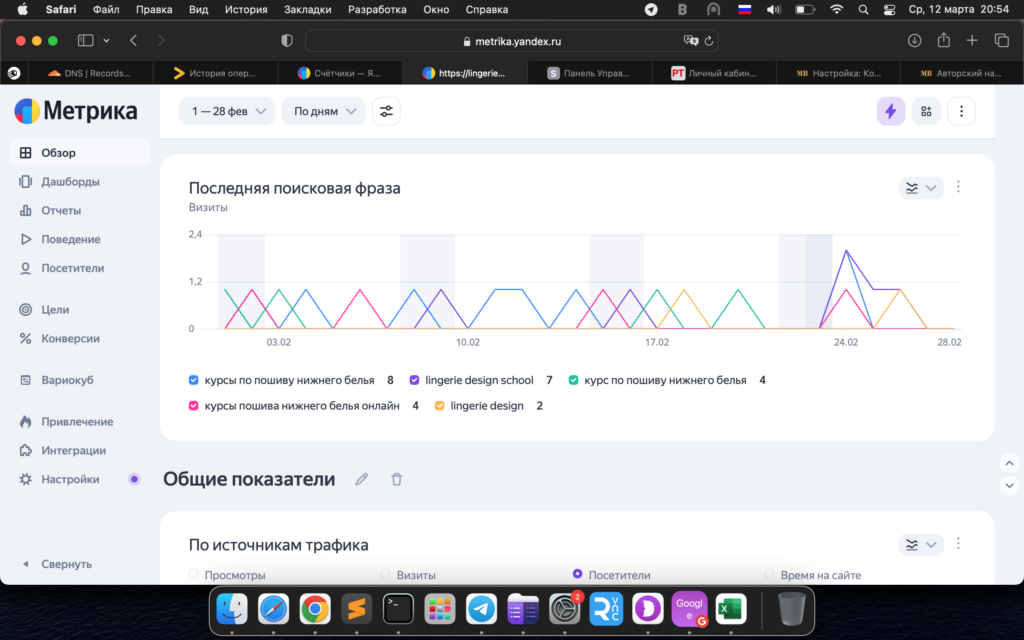
Task: Open the История menu in menu bar
Action: pyautogui.click(x=246, y=10)
